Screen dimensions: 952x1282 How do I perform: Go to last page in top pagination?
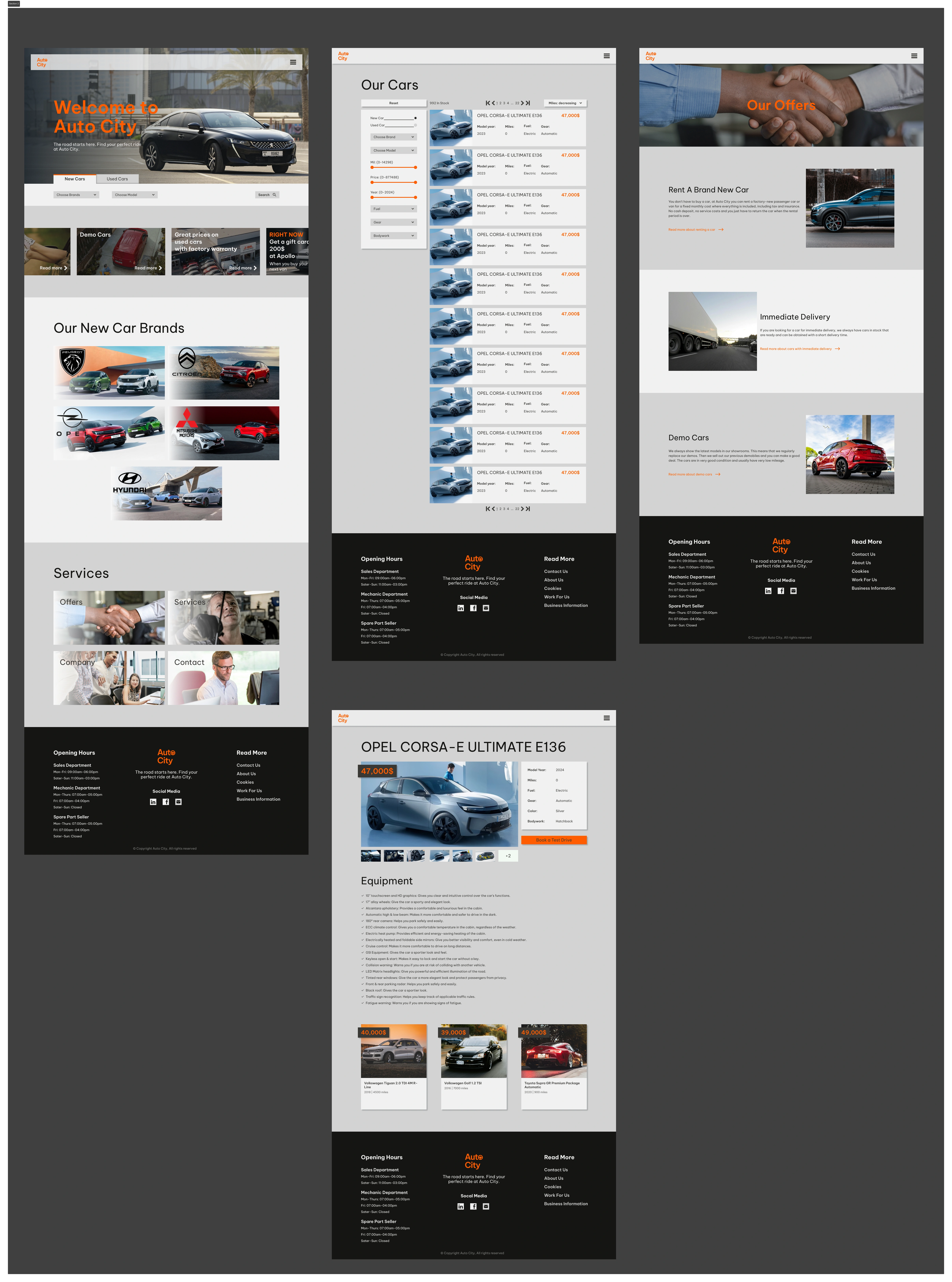528,103
